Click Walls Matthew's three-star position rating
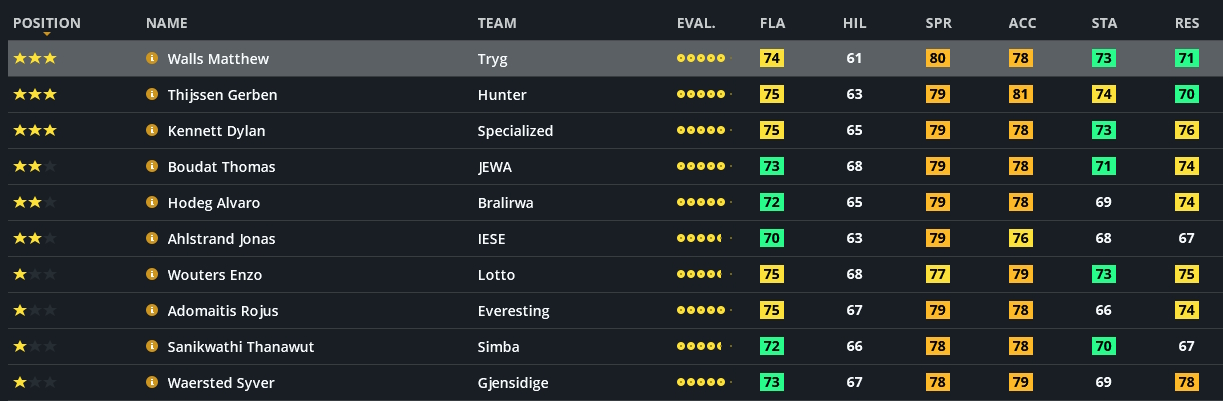The width and height of the screenshot is (1223, 401). point(35,59)
